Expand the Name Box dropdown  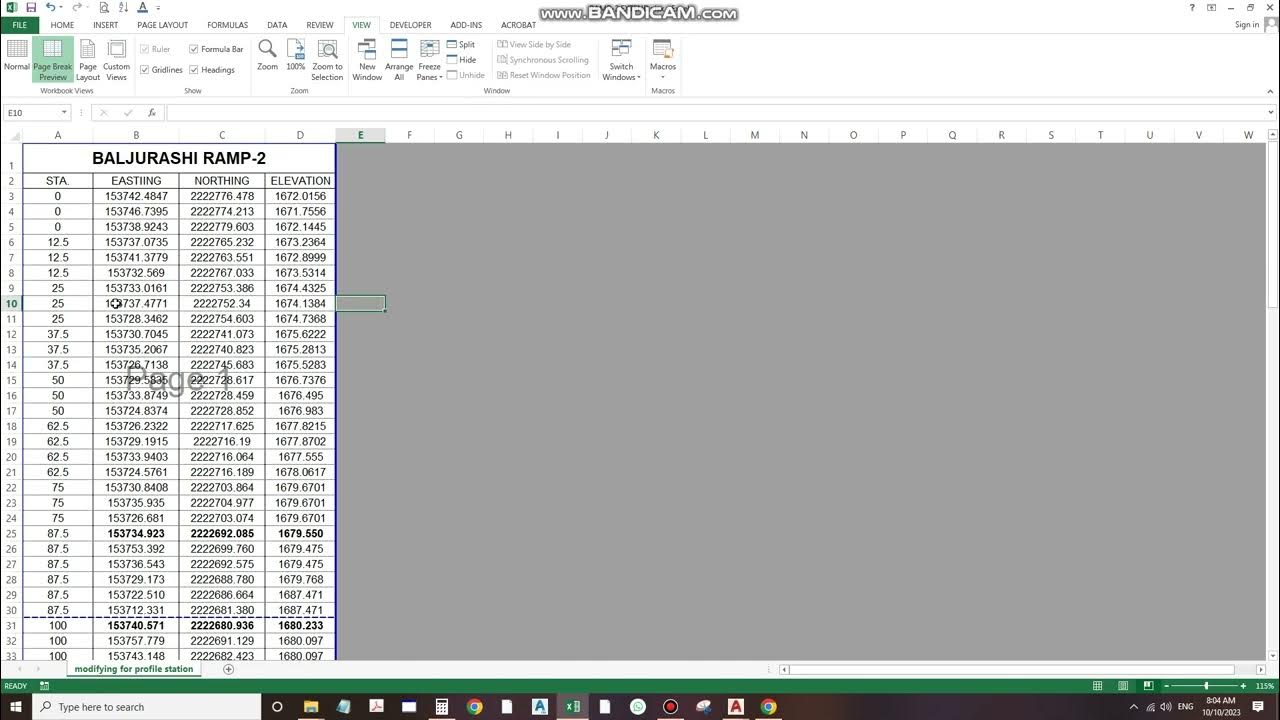(x=64, y=113)
